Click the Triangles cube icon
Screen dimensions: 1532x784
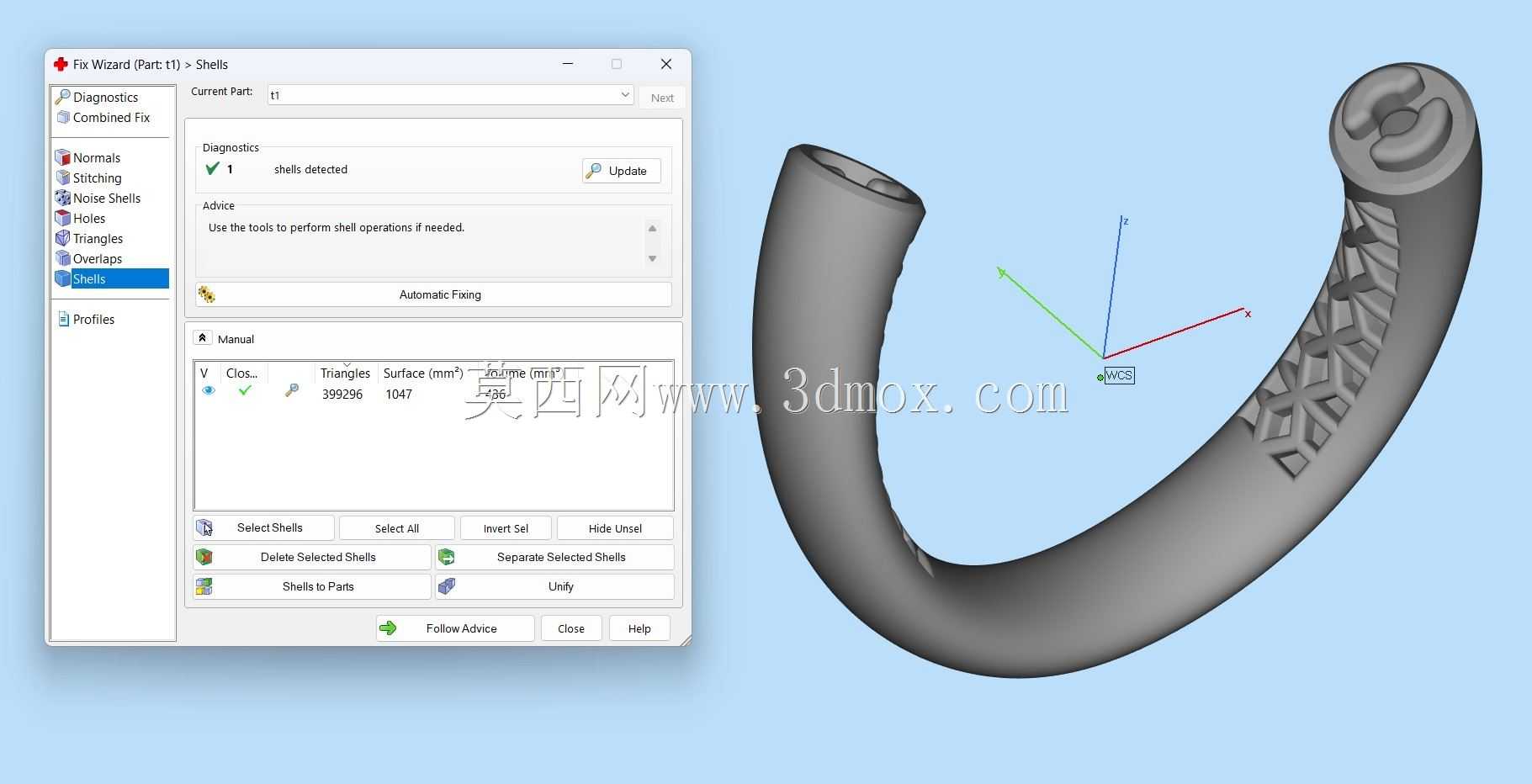click(62, 238)
